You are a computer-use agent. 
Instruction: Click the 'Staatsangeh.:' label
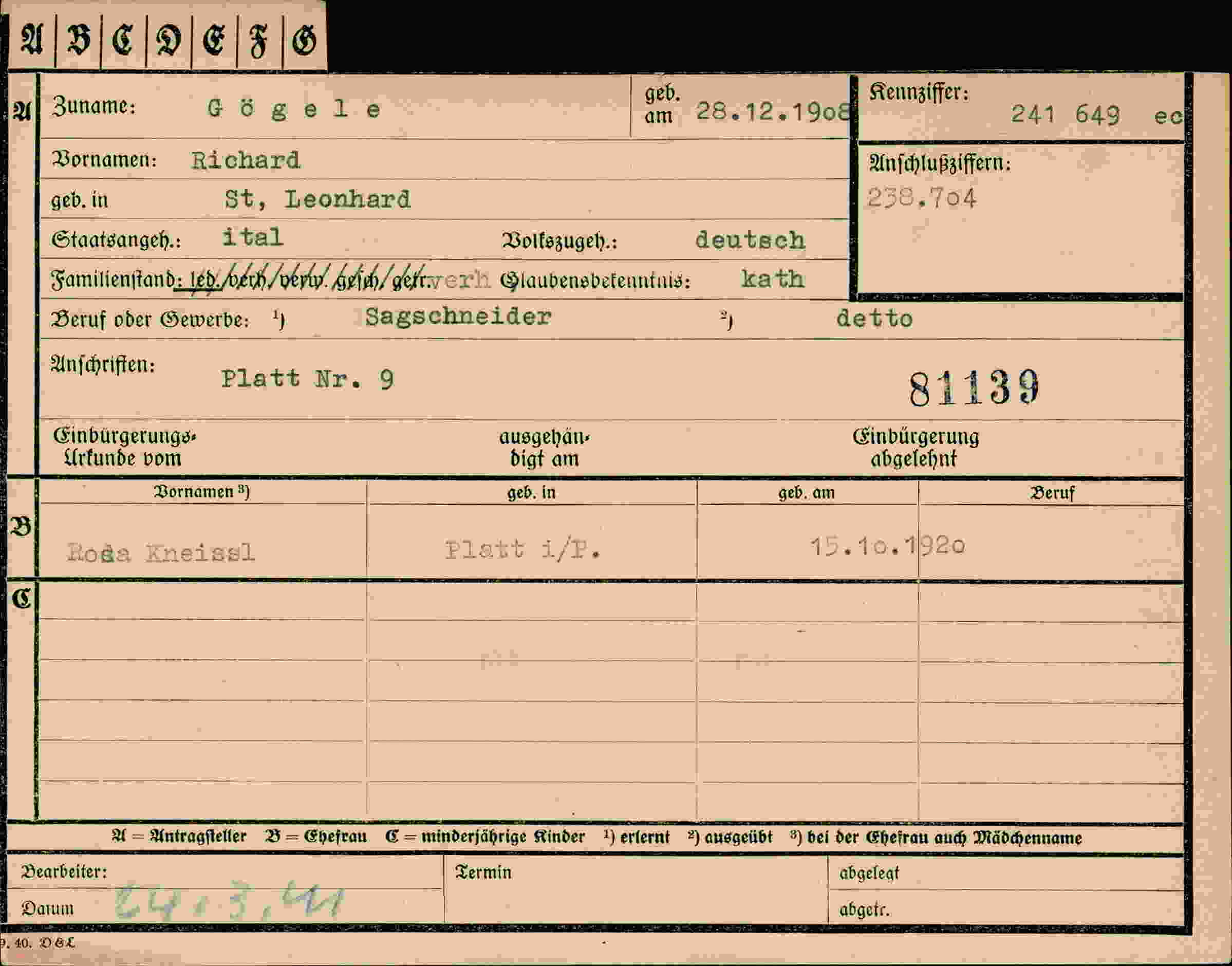click(x=117, y=241)
